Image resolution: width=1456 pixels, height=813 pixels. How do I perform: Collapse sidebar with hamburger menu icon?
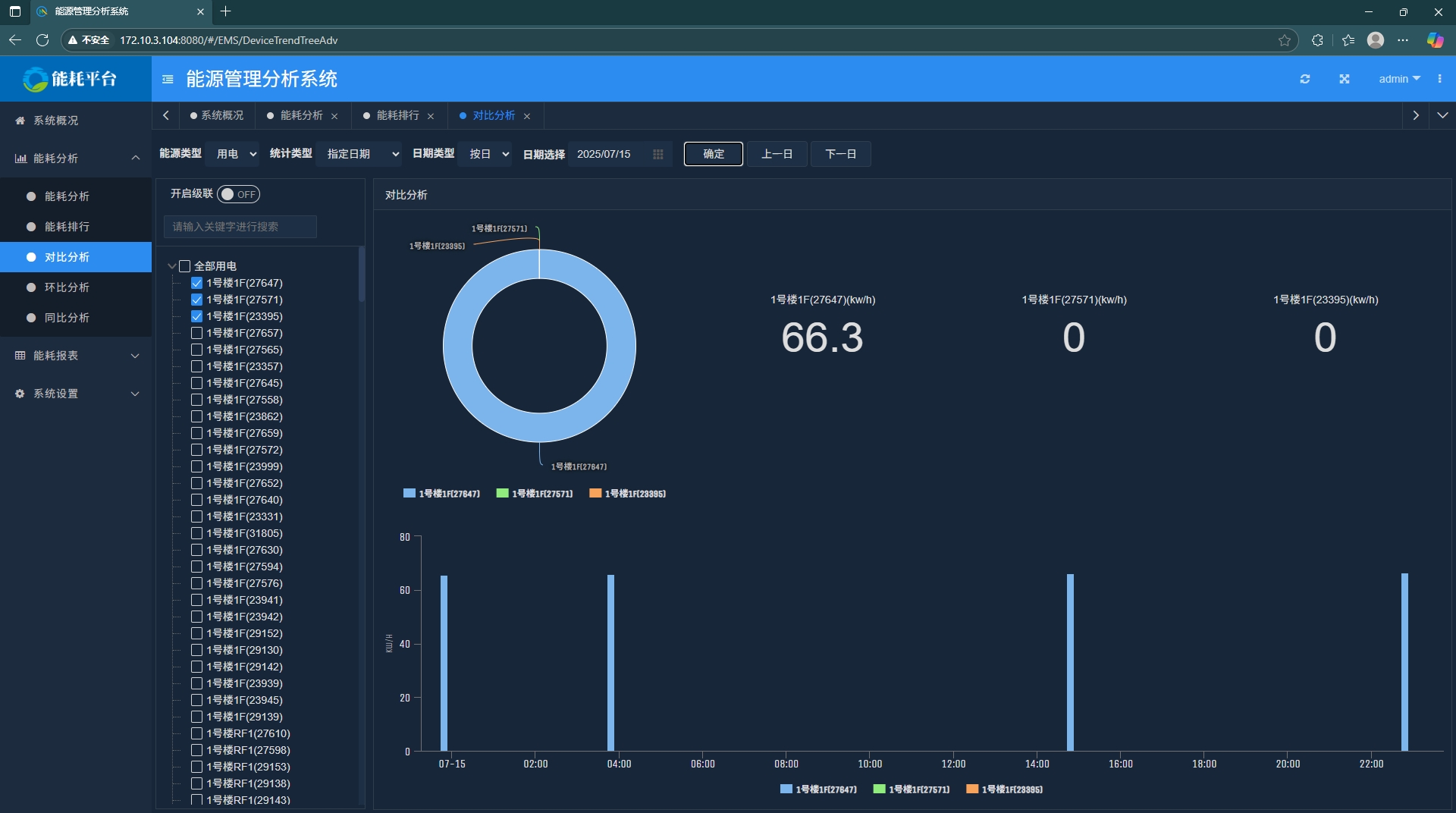(168, 79)
